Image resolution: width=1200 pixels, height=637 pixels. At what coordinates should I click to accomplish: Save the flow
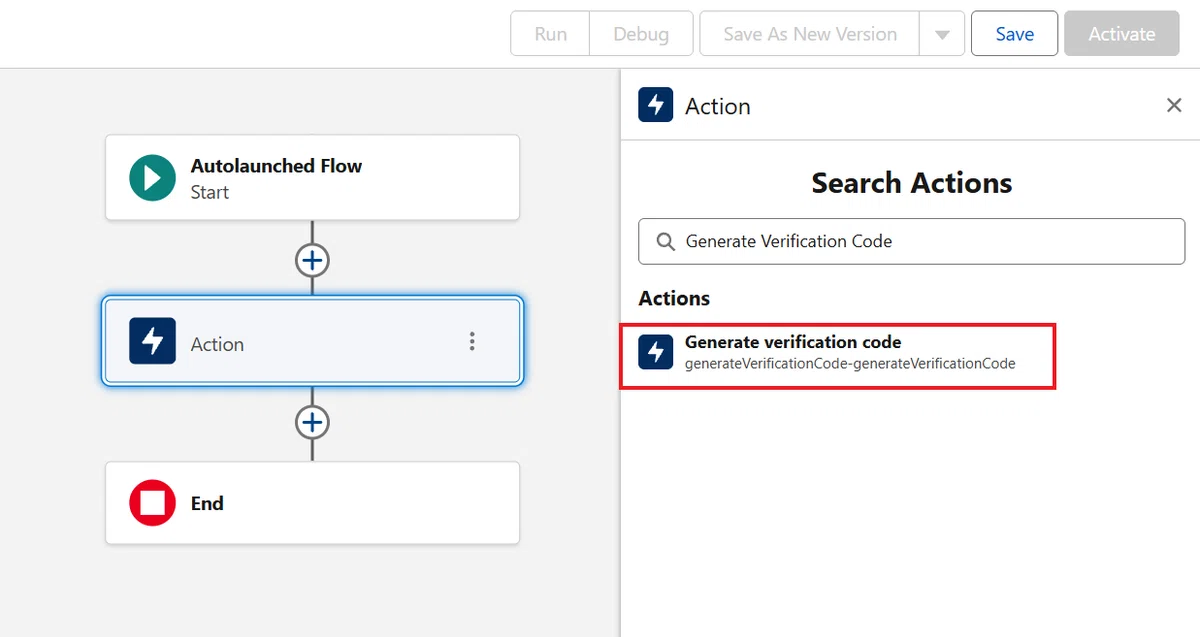1014,34
